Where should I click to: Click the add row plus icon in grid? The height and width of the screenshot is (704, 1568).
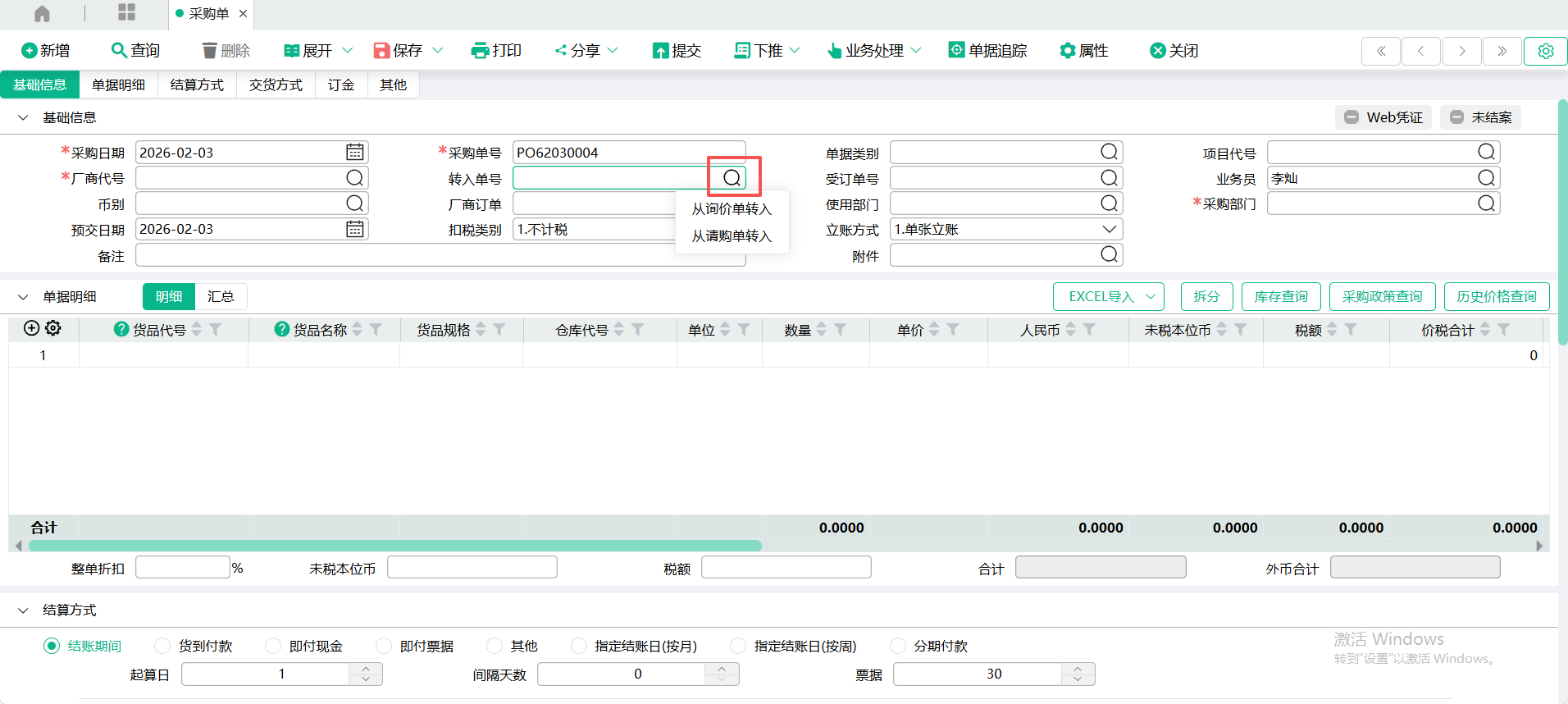(x=31, y=328)
